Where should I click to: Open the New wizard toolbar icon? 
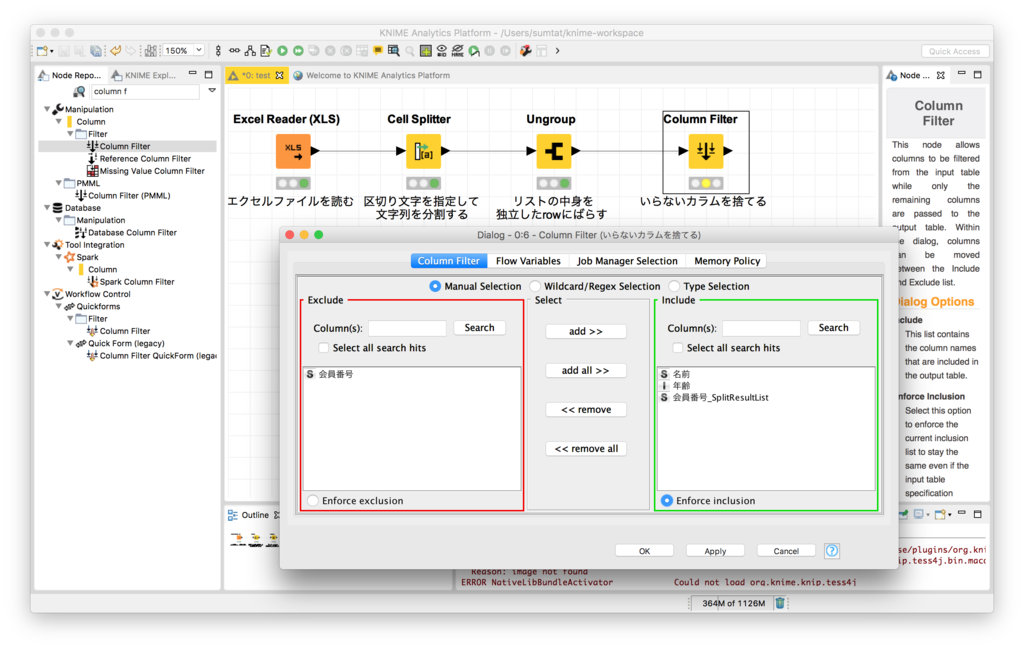coord(42,51)
